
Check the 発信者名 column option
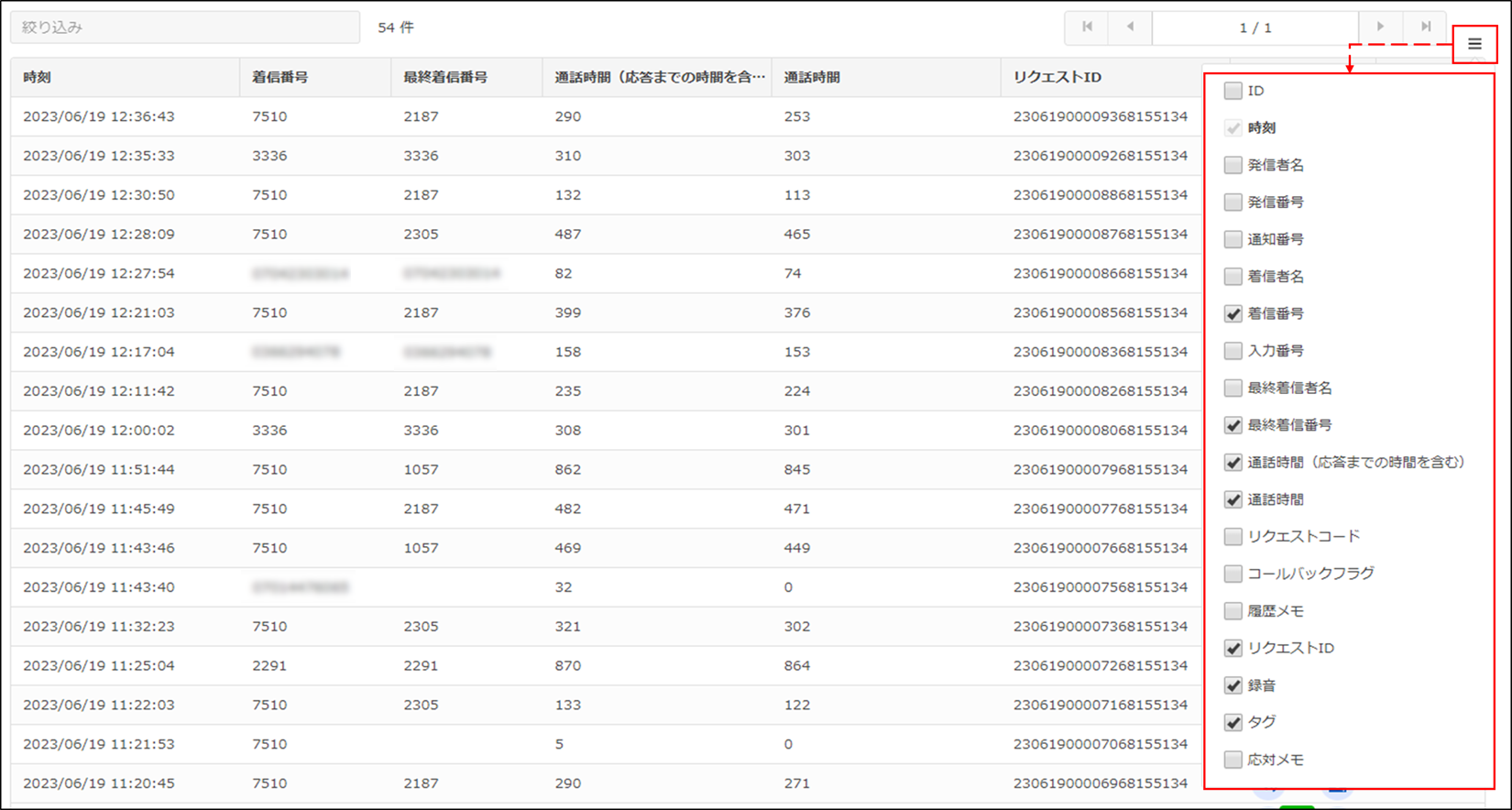[x=1233, y=165]
